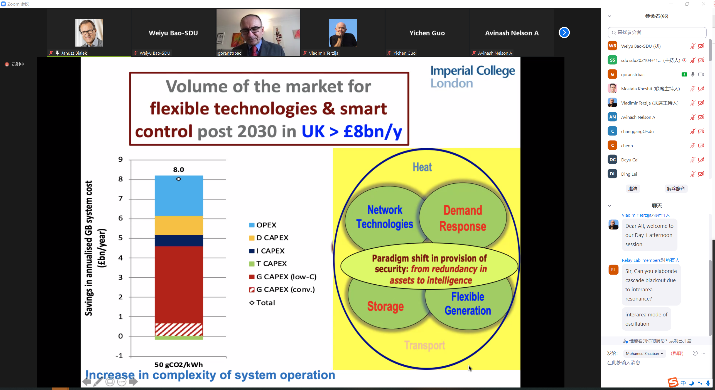
Task: Open the slideshow see-all-slides icon
Action: [x=110, y=382]
